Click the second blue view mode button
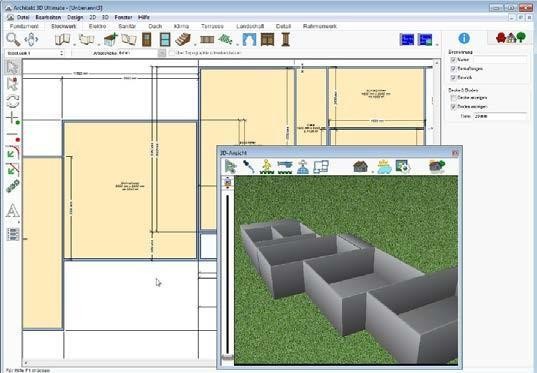This screenshot has height=373, width=537. pyautogui.click(x=425, y=39)
